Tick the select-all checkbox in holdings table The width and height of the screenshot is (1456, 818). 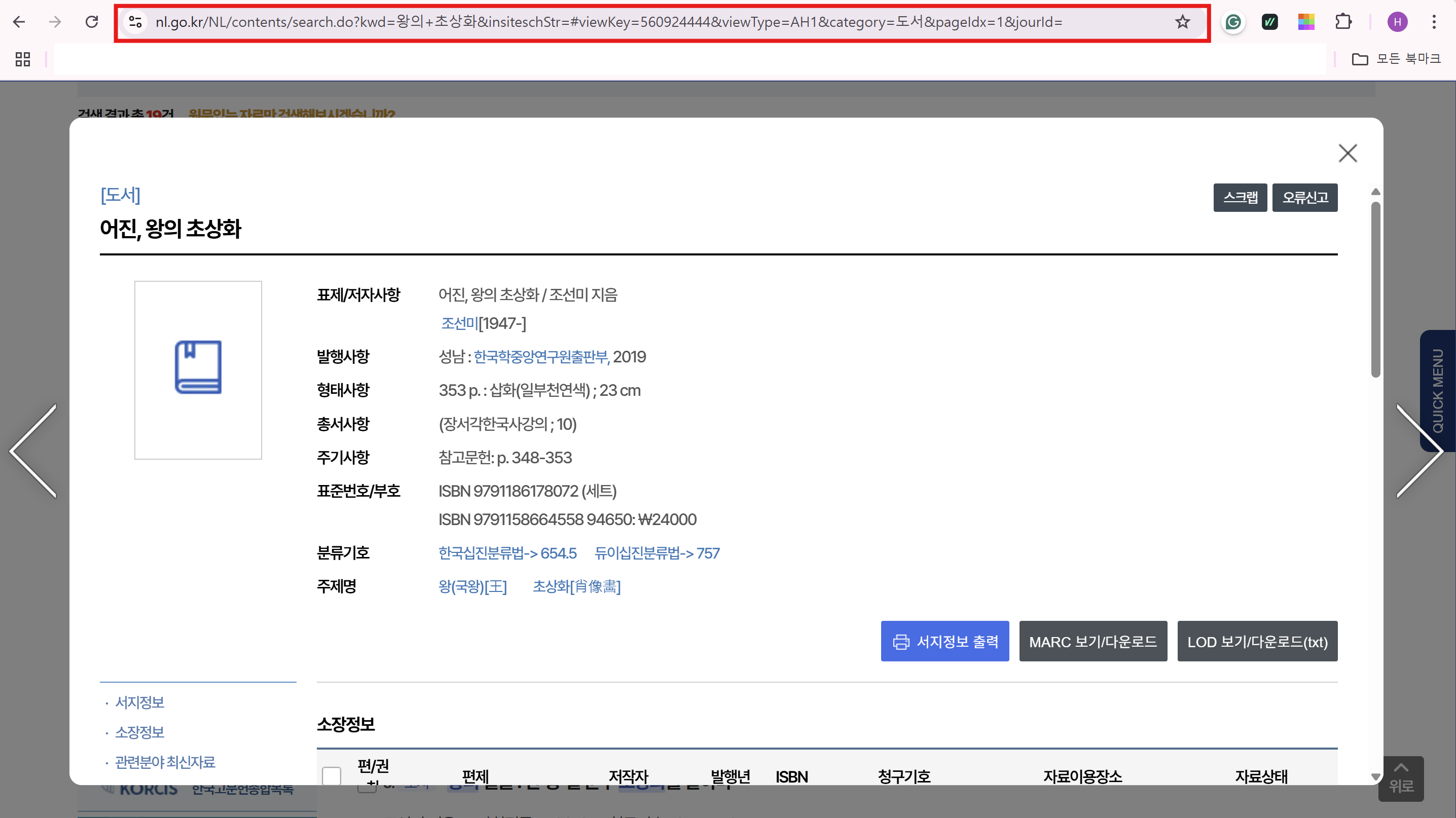click(x=332, y=775)
